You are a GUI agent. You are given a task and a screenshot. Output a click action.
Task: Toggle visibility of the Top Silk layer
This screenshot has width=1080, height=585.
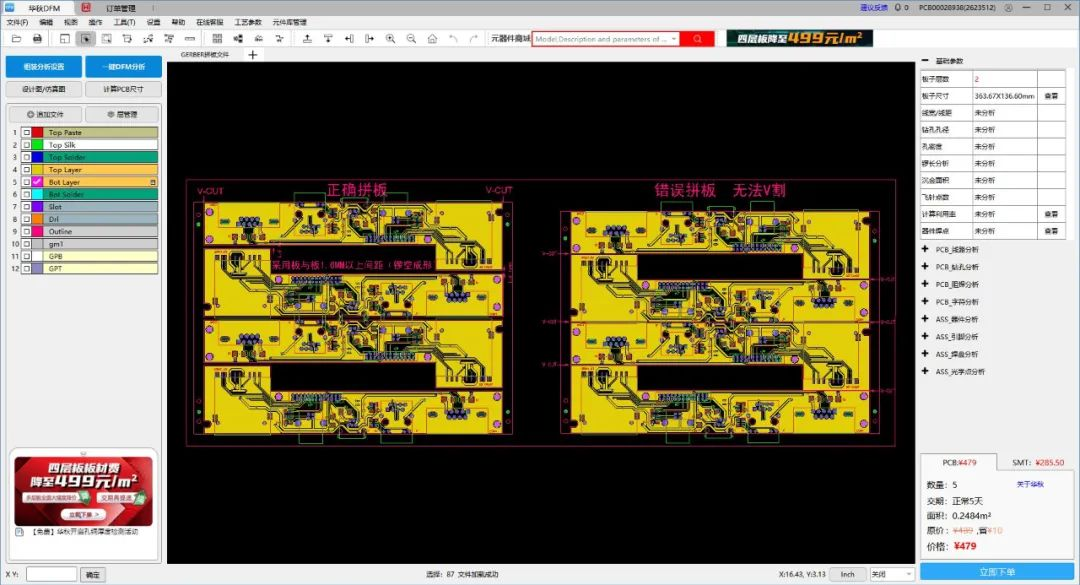25,145
